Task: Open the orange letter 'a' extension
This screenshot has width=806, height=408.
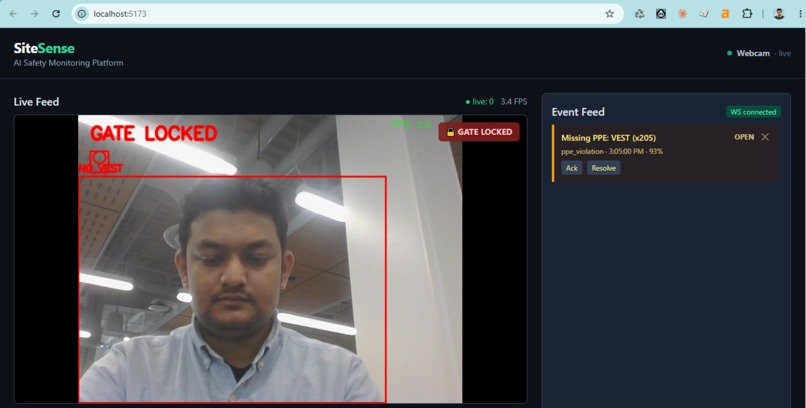Action: (725, 14)
